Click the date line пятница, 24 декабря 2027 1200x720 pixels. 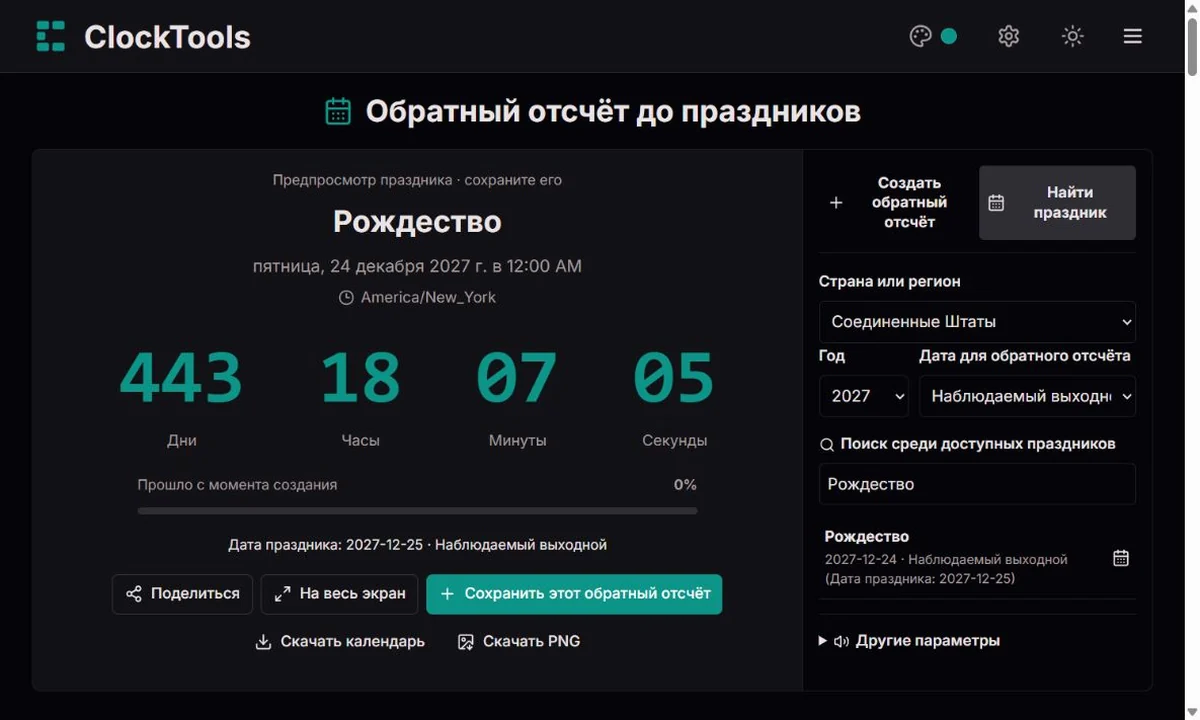pos(417,267)
